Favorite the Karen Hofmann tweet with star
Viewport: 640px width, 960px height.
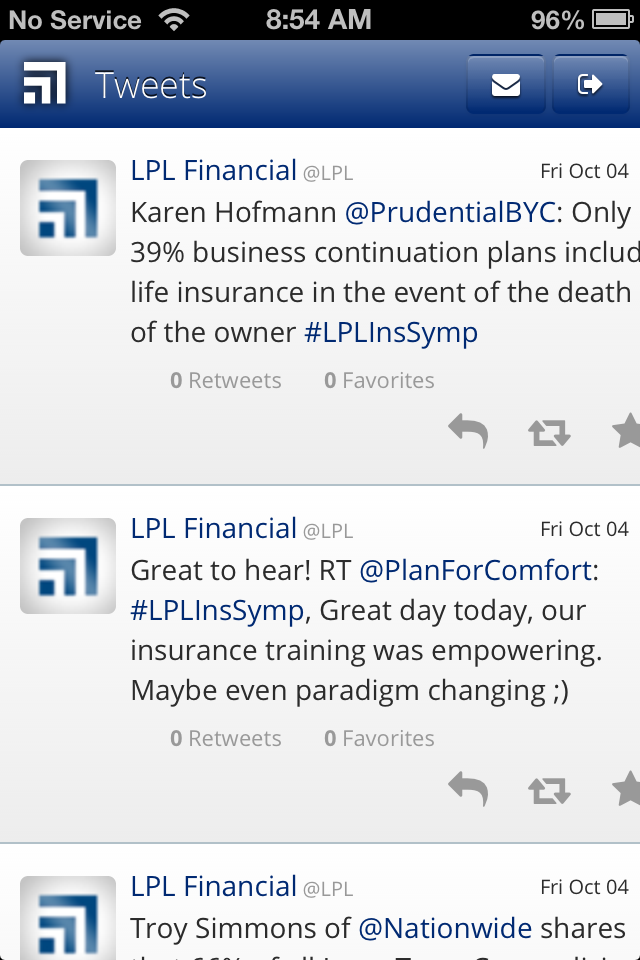[x=626, y=432]
